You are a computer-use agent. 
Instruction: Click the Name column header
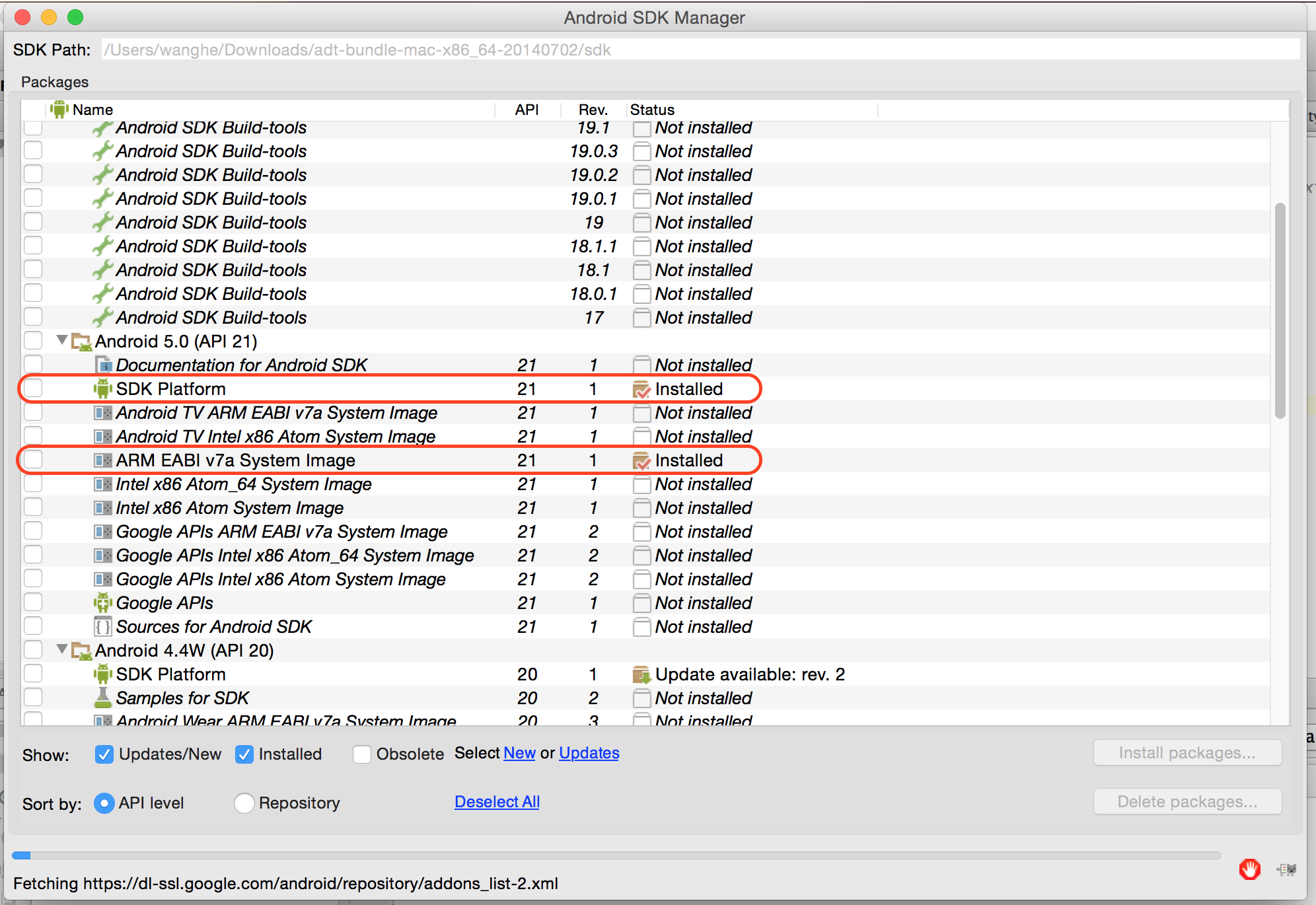pyautogui.click(x=271, y=110)
